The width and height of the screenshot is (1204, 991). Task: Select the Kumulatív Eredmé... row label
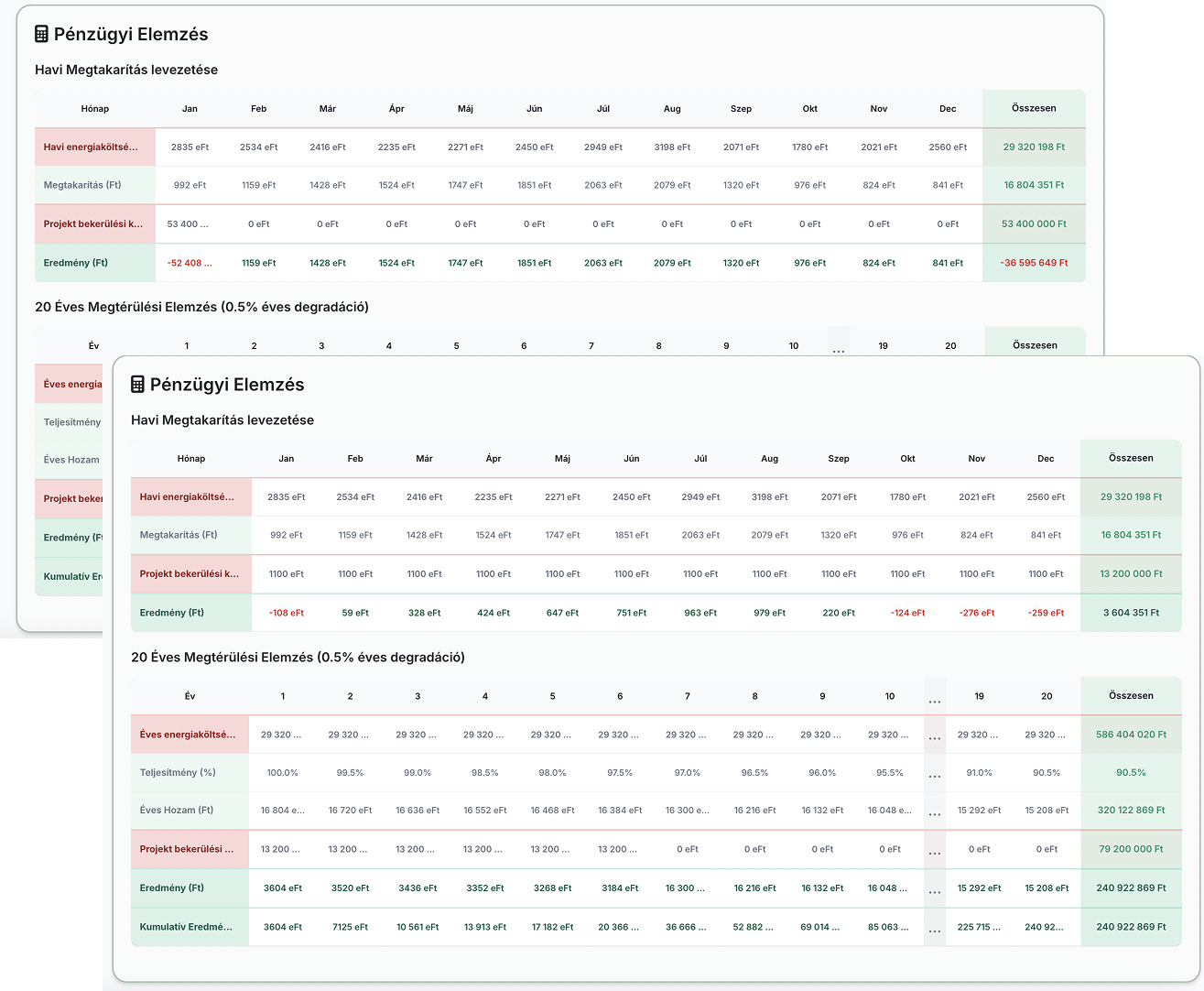tap(186, 927)
